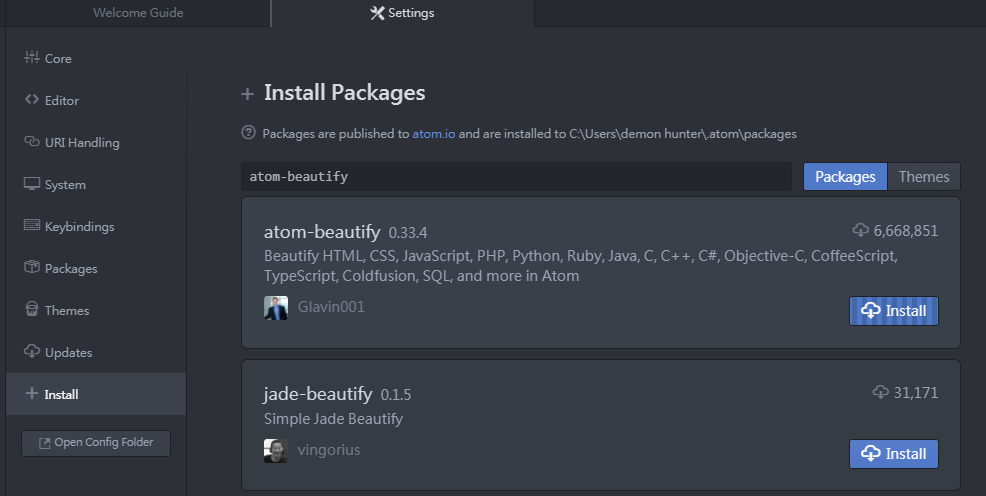Click the 31,171 download count
This screenshot has width=986, height=496.
pos(916,393)
